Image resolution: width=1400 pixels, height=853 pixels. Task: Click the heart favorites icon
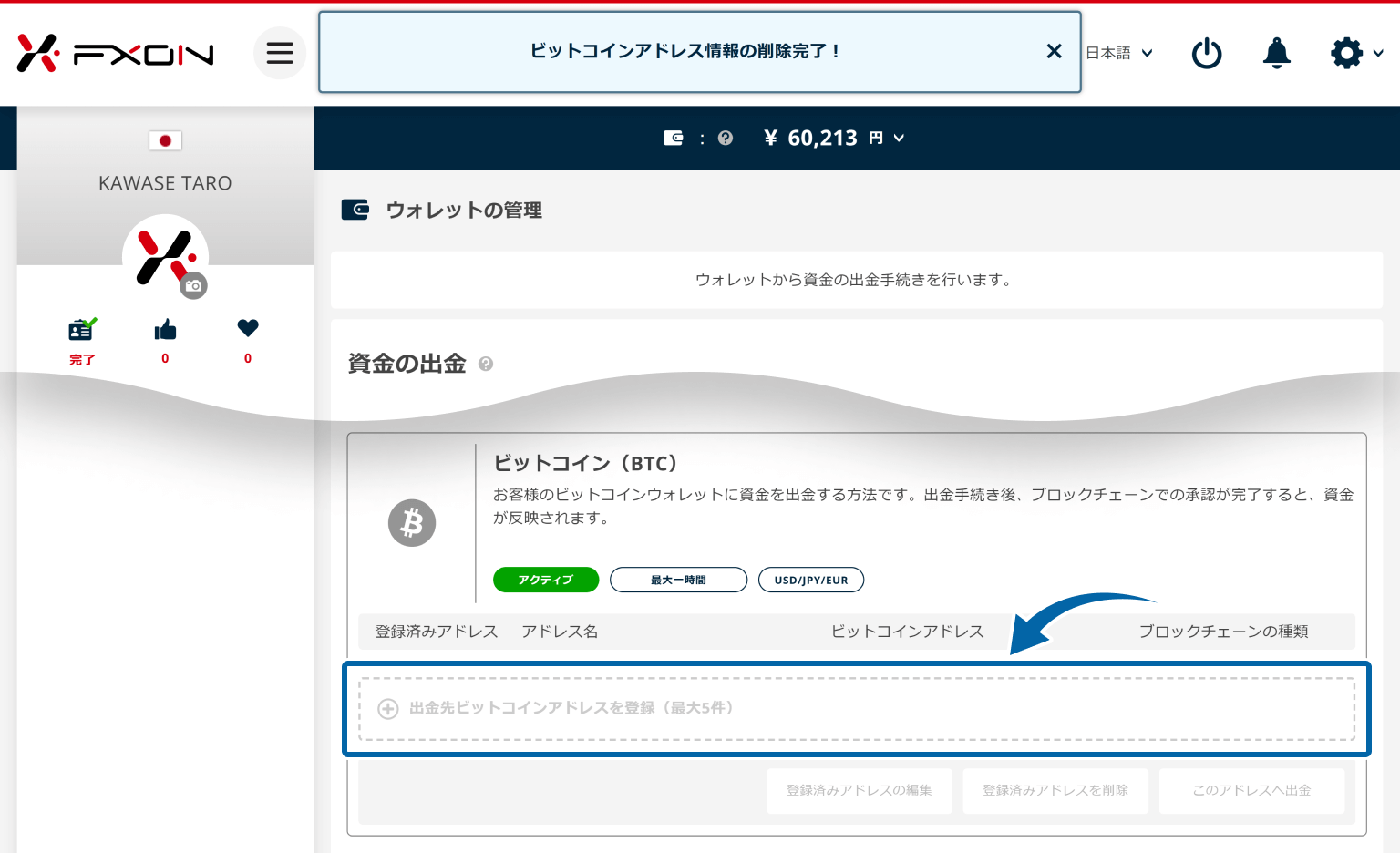(248, 328)
